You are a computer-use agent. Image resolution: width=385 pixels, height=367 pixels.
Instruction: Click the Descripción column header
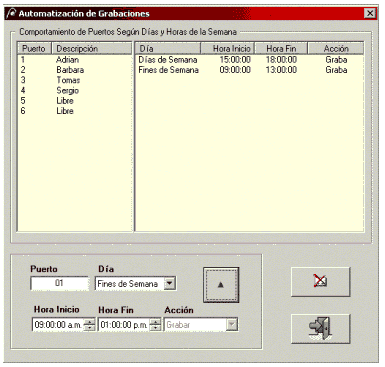[x=92, y=48]
